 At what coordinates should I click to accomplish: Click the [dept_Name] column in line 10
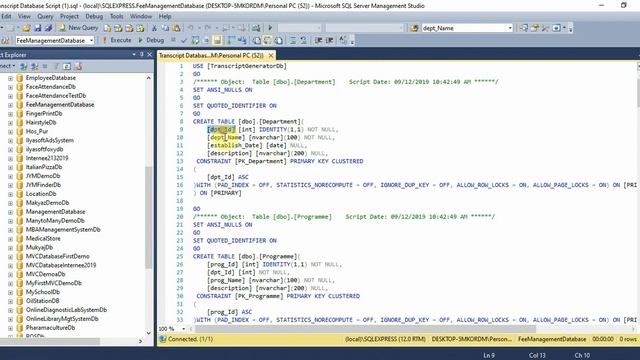click(x=226, y=138)
